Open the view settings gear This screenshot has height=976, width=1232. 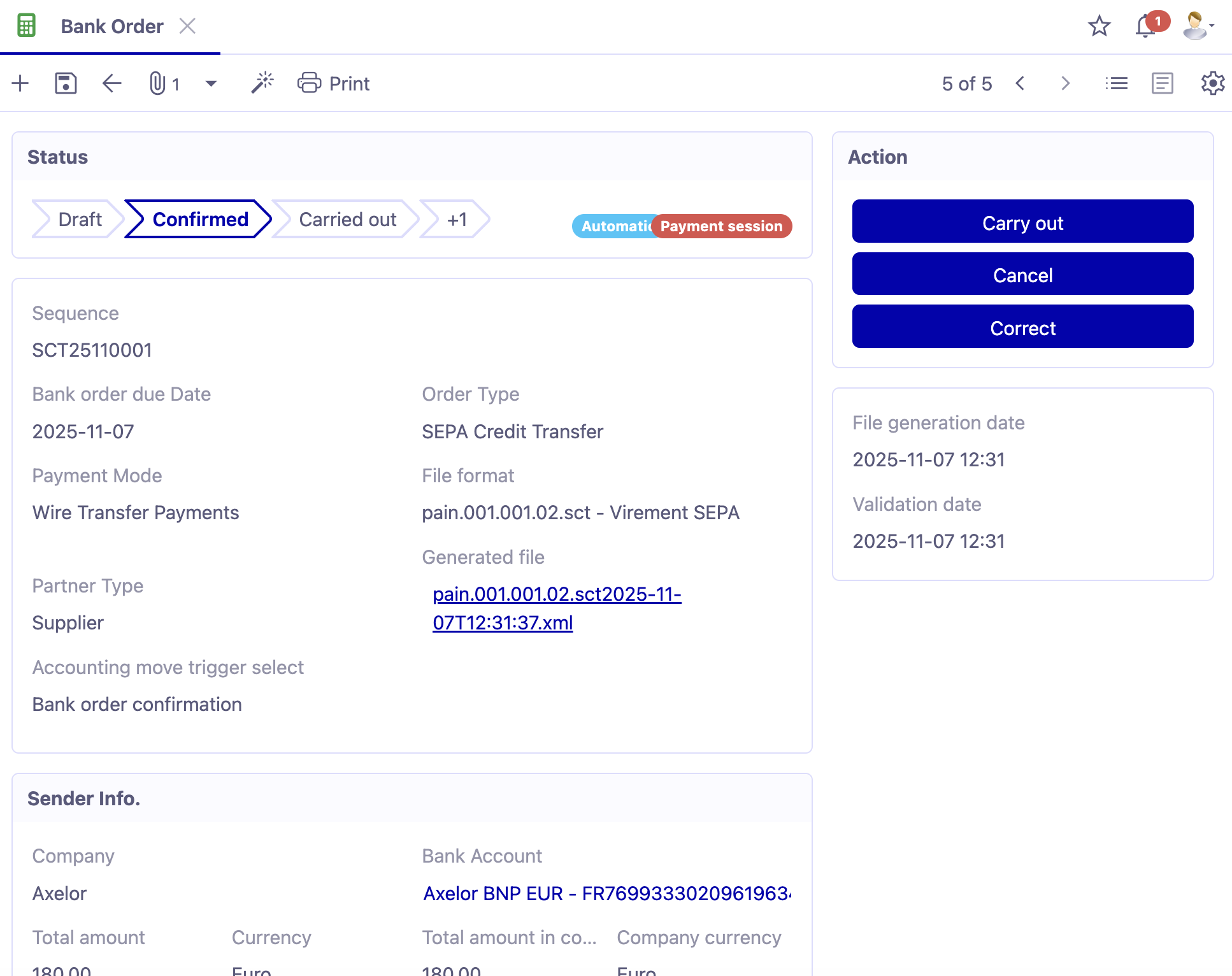tap(1212, 83)
